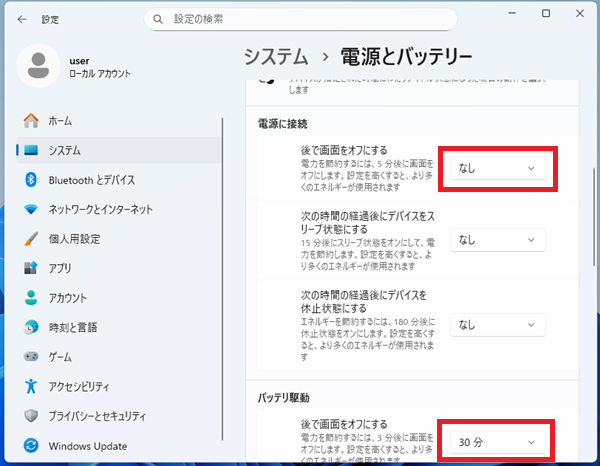Click the アカウント person icon
Viewport: 600px width, 466px height.
tap(31, 298)
